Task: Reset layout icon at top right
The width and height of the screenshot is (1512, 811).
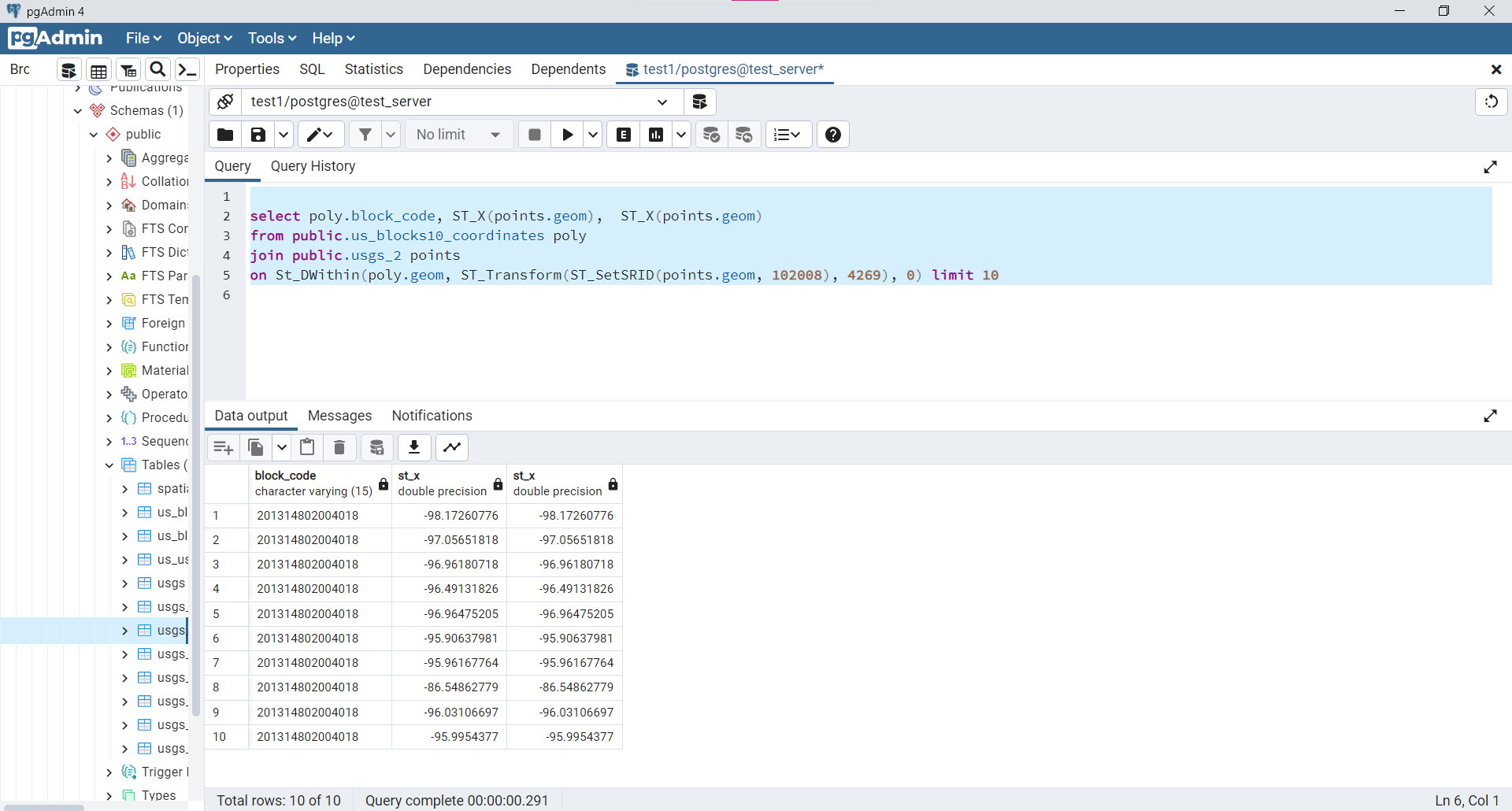Action: click(x=1492, y=102)
